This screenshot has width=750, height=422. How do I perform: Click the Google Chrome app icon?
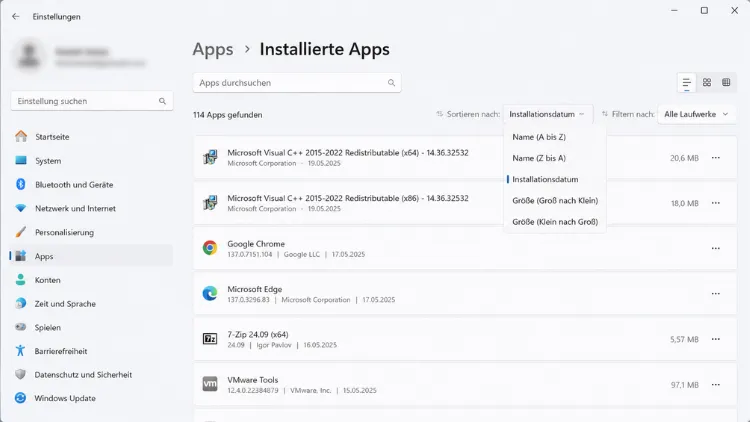click(x=210, y=248)
